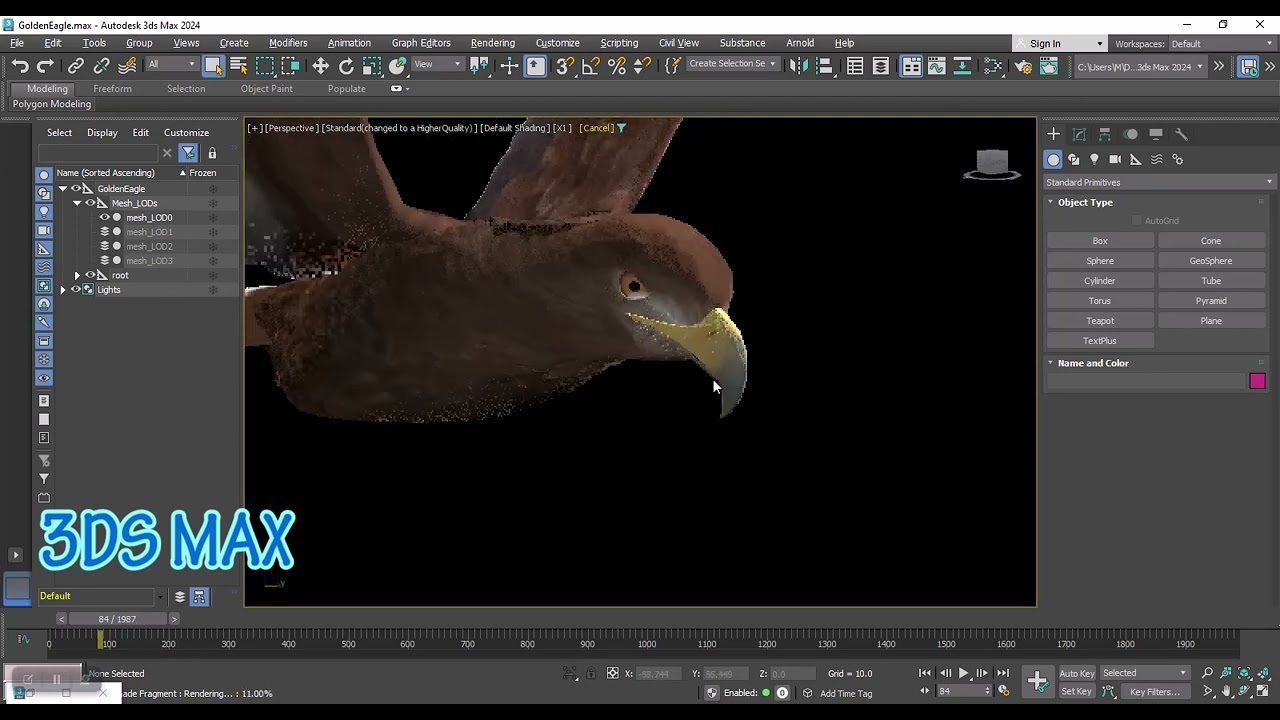The height and width of the screenshot is (720, 1280).
Task: Click the Align tool icon
Action: [825, 66]
